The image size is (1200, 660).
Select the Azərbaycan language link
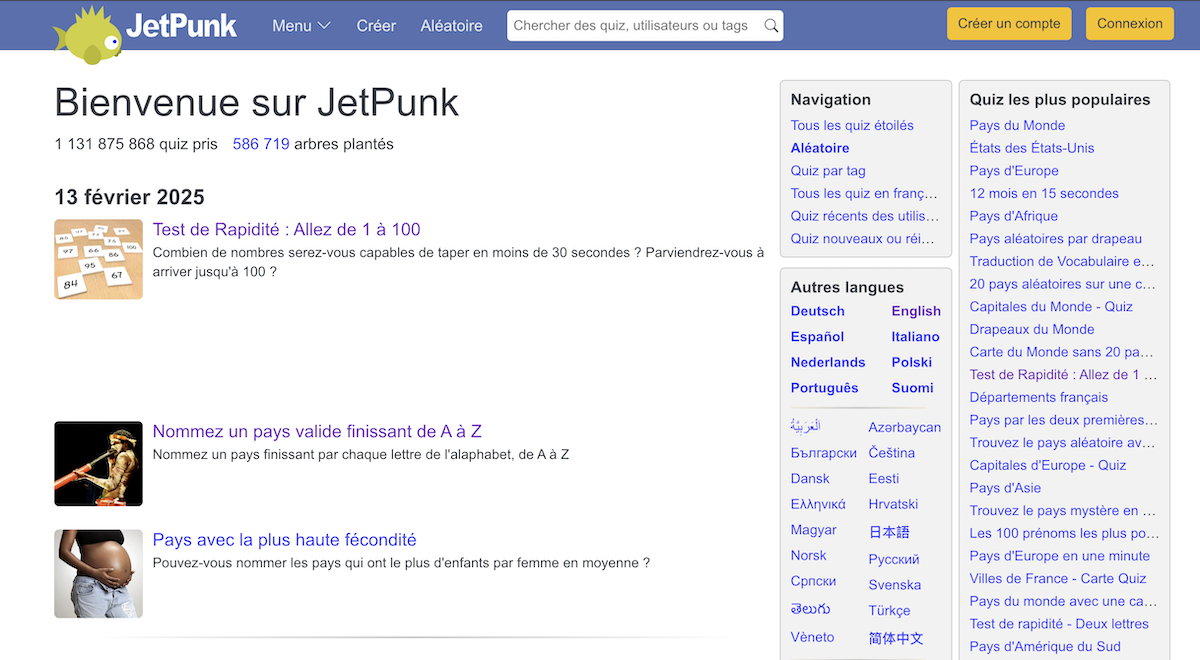905,427
